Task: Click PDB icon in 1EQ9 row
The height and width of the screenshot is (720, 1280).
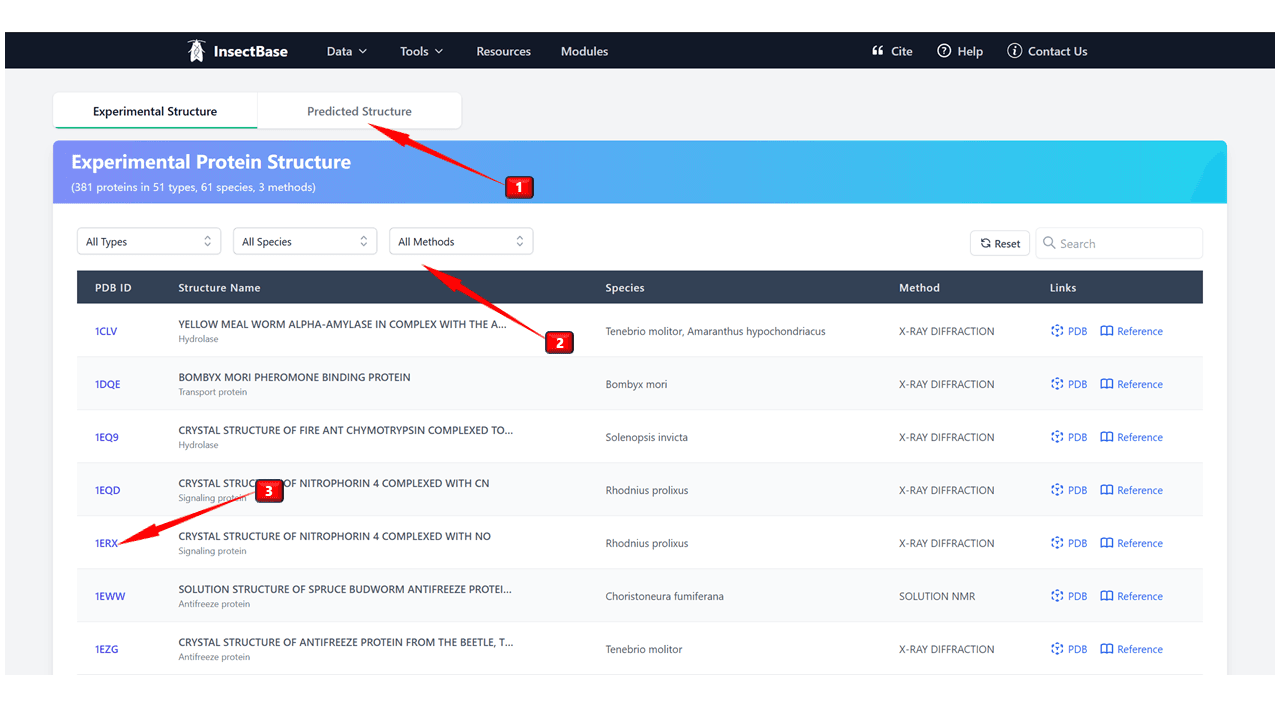Action: click(1057, 437)
